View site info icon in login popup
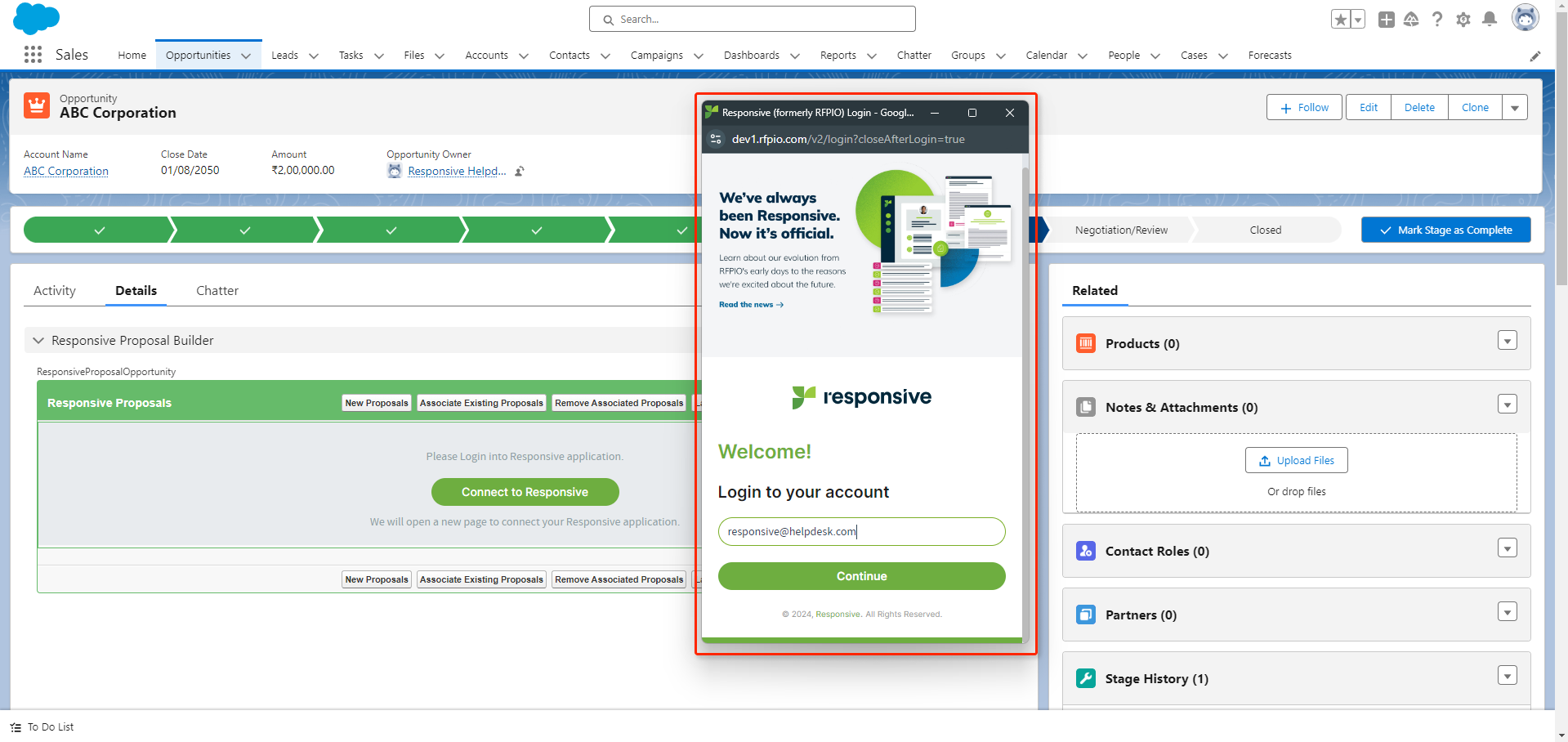Screen dimensions: 1568x742 pyautogui.click(x=716, y=139)
